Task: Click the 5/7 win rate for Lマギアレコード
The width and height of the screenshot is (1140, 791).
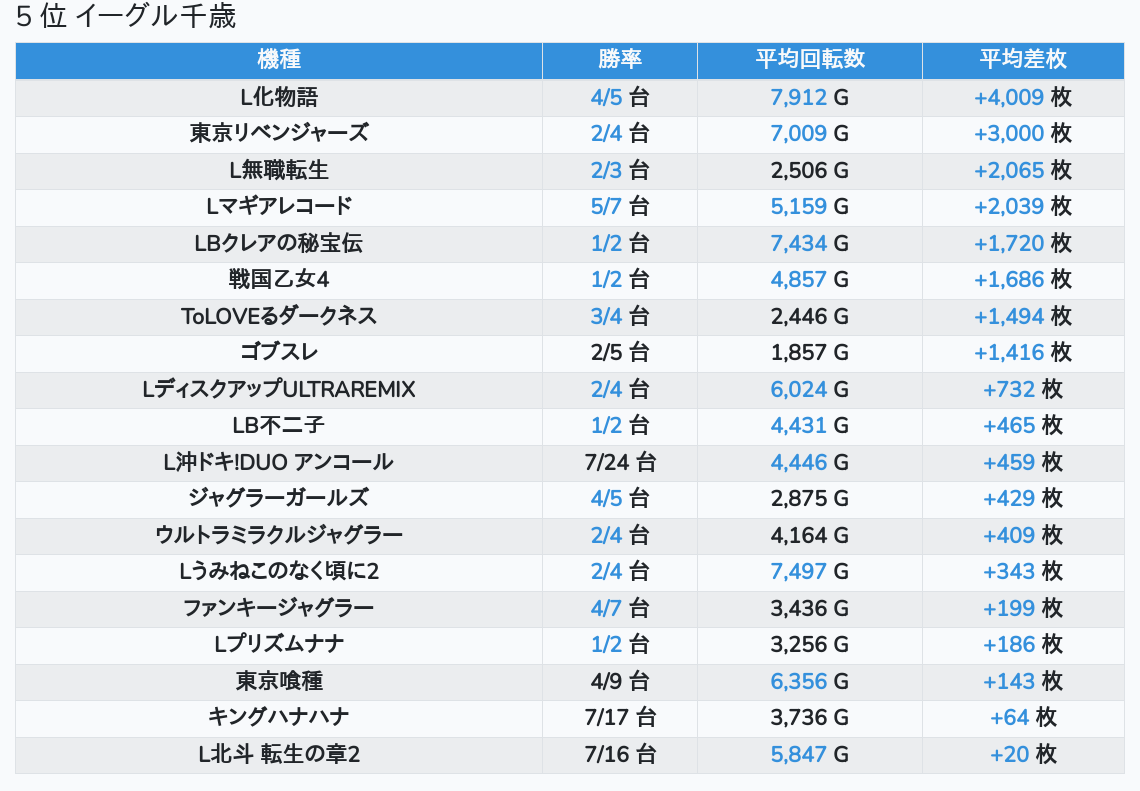Action: [606, 206]
